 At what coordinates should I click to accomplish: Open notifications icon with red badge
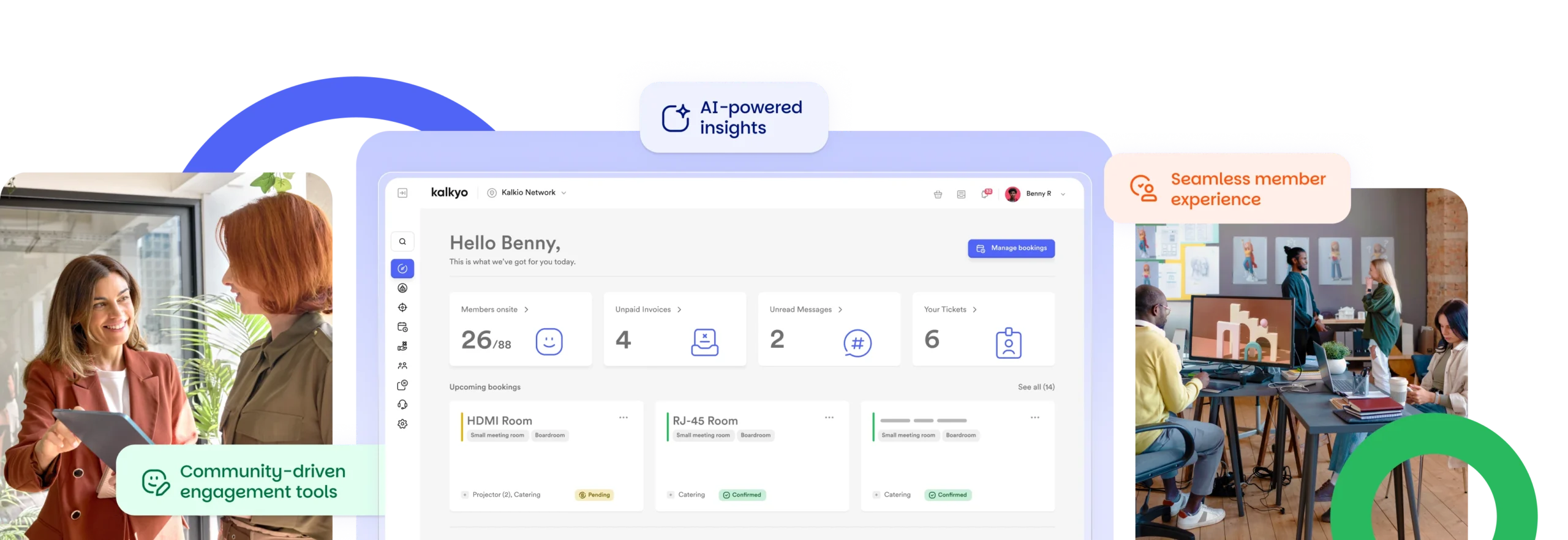986,193
